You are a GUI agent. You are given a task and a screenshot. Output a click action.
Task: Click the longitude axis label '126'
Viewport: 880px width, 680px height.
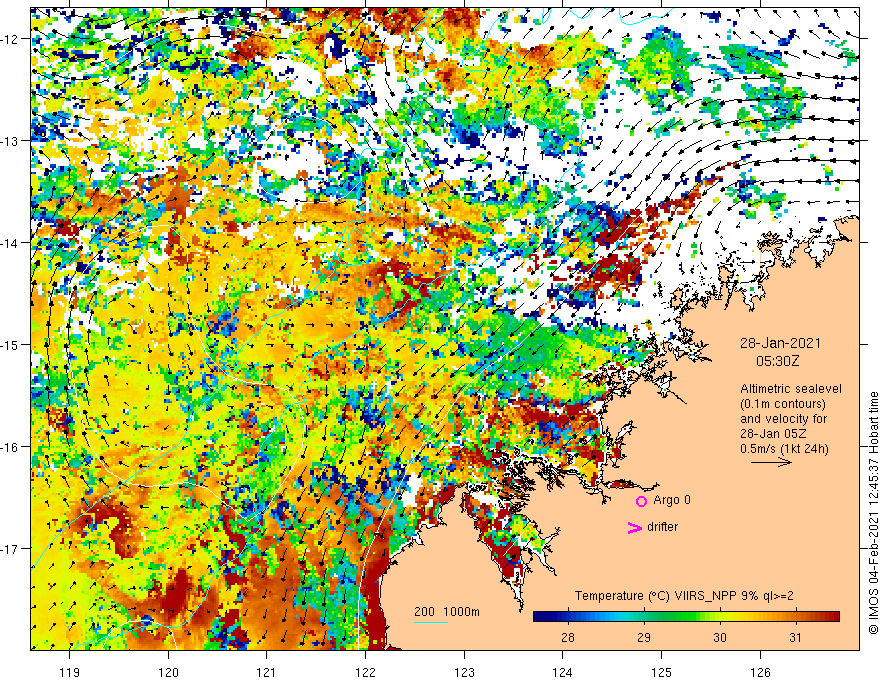760,672
